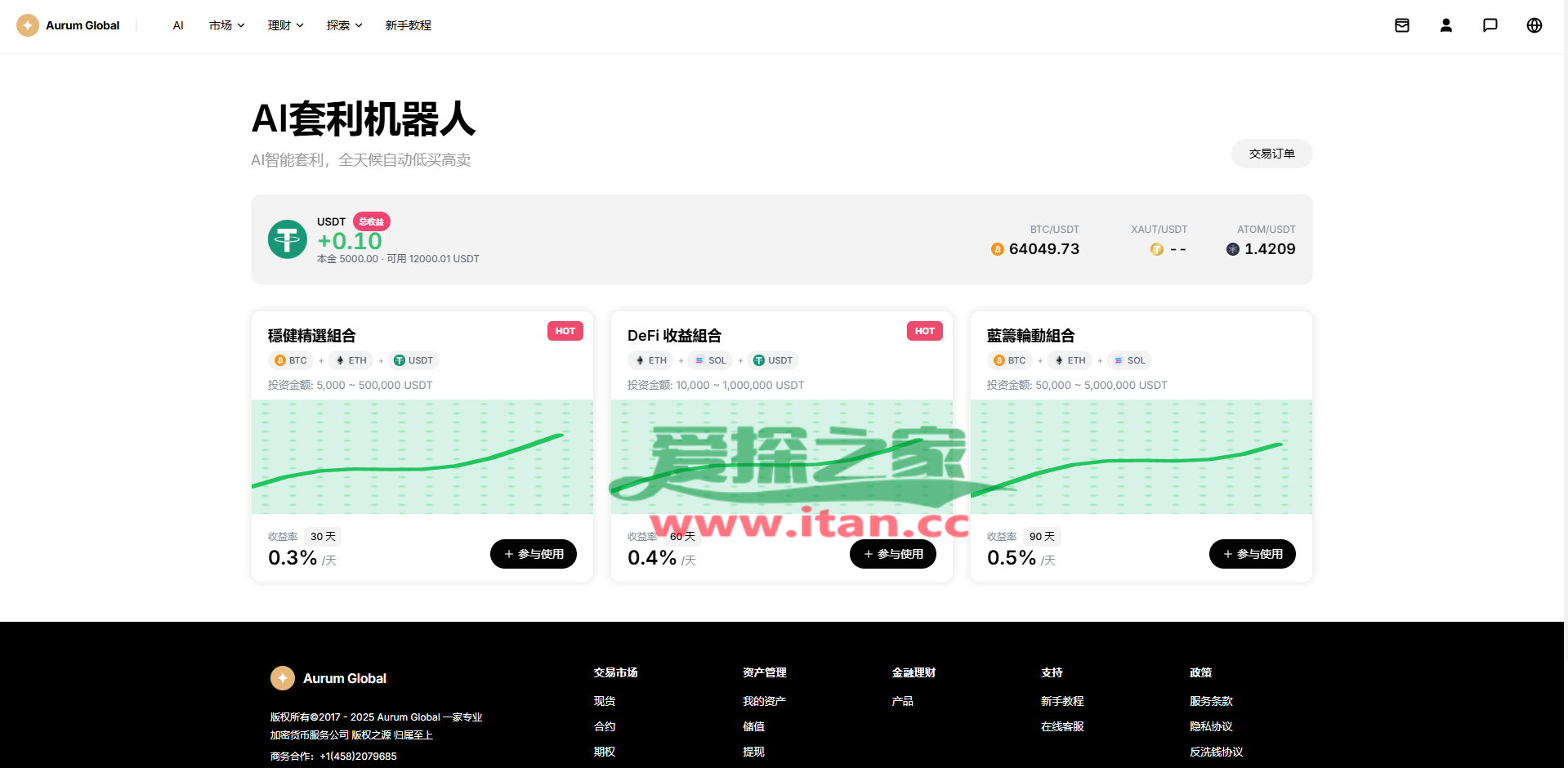The height and width of the screenshot is (768, 1568).
Task: Click USDT chip in DeFi 收益組合 card
Action: point(773,360)
